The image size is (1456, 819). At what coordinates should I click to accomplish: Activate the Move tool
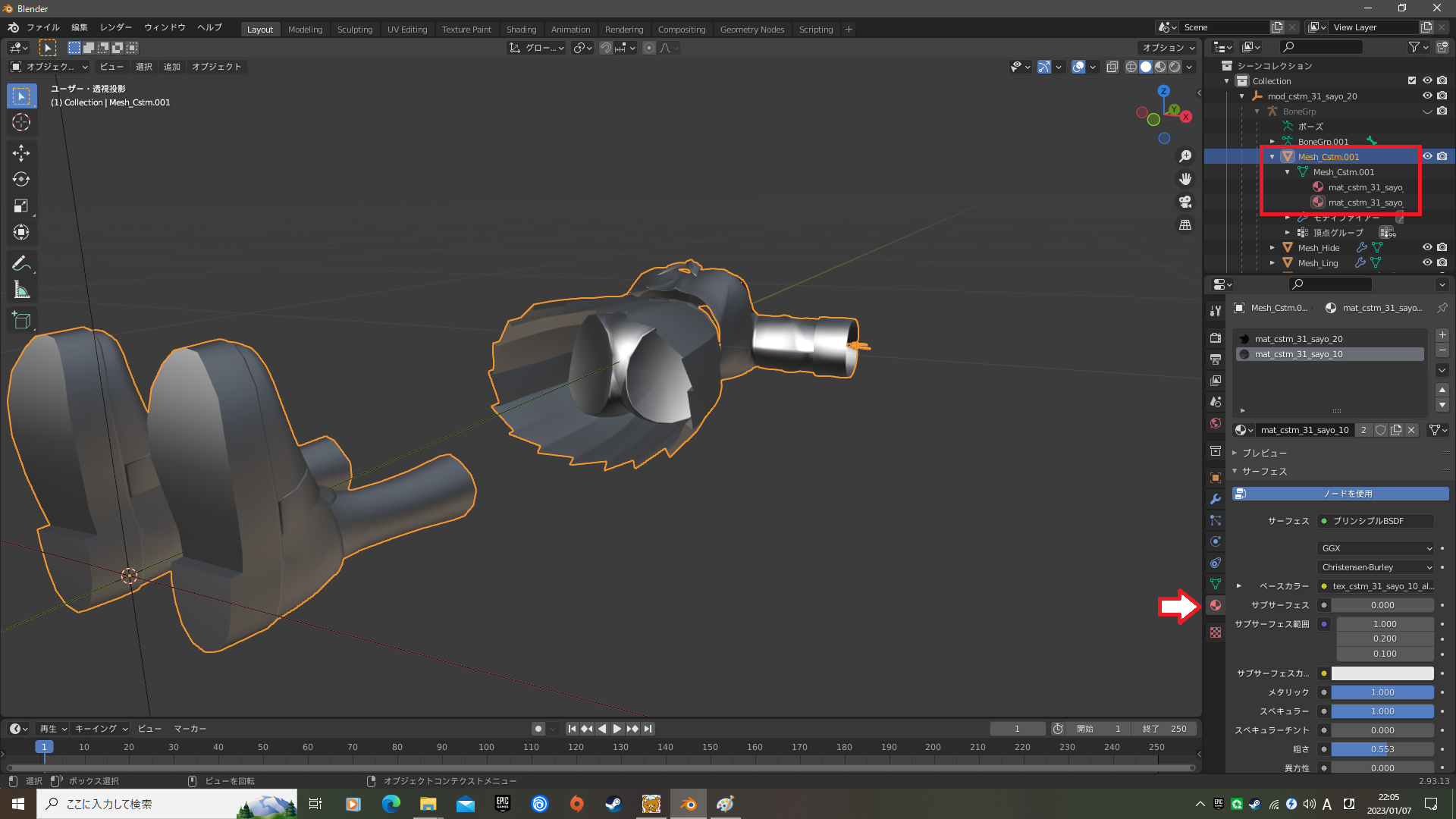pyautogui.click(x=21, y=153)
